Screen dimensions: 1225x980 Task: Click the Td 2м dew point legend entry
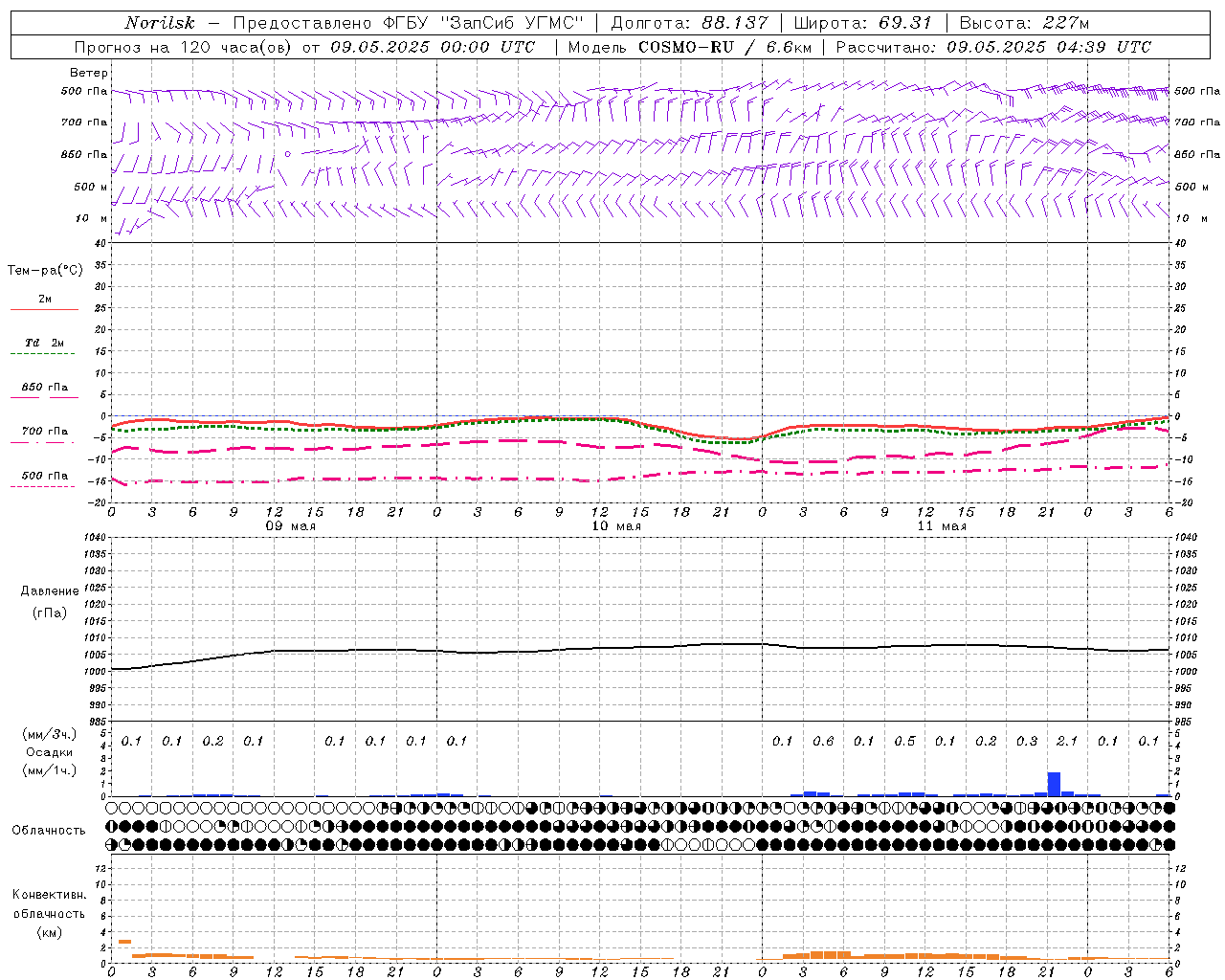pyautogui.click(x=45, y=343)
